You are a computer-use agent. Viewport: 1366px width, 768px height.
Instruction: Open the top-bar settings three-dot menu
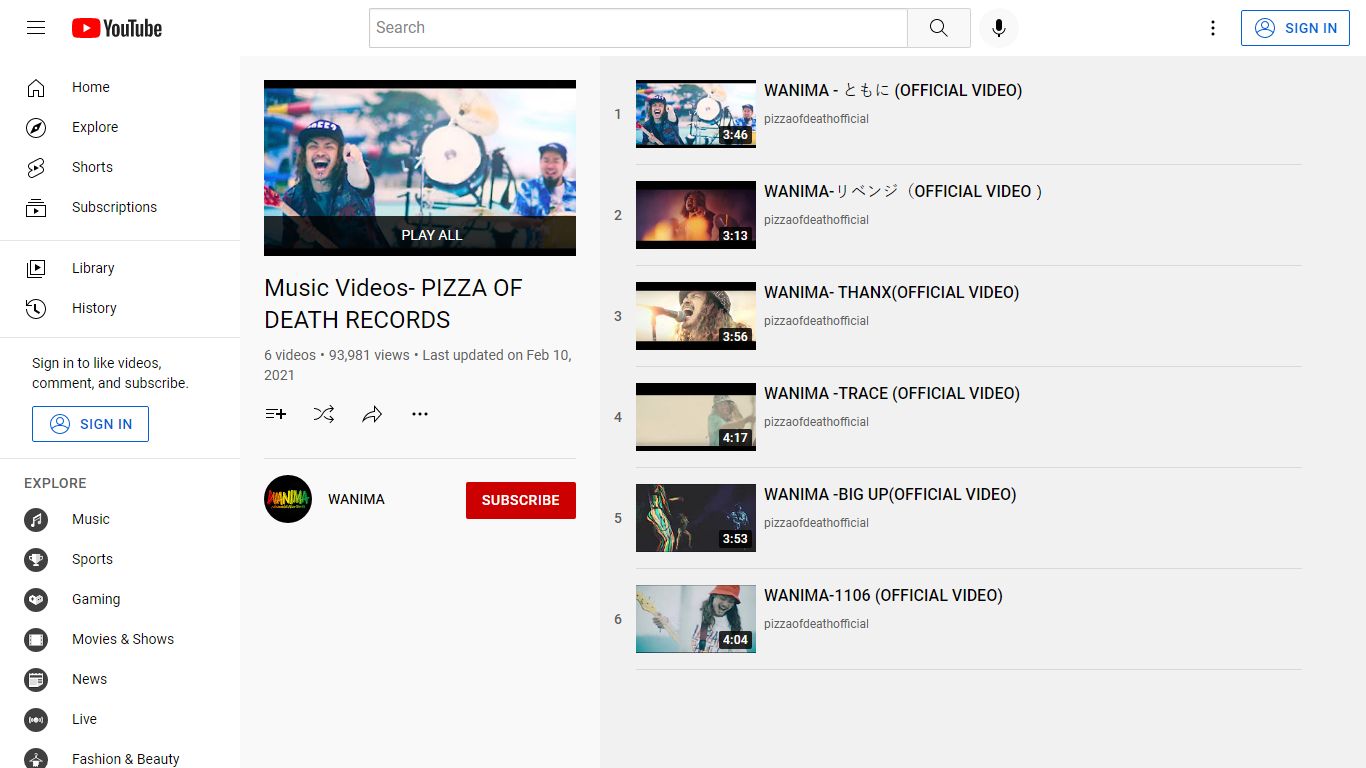click(1213, 28)
